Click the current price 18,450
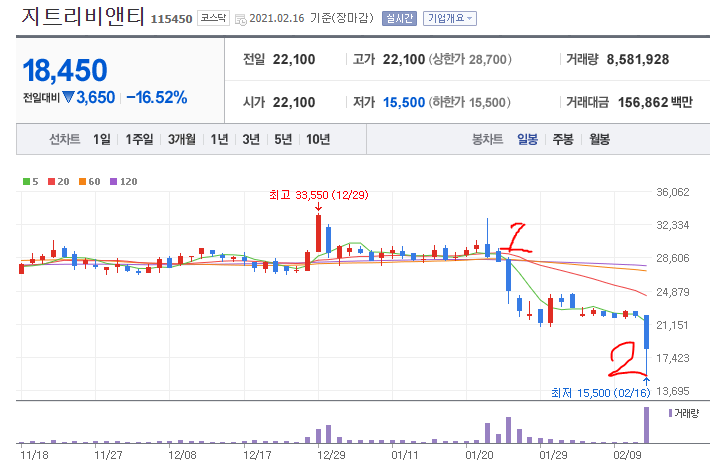710x470 pixels. (x=65, y=71)
